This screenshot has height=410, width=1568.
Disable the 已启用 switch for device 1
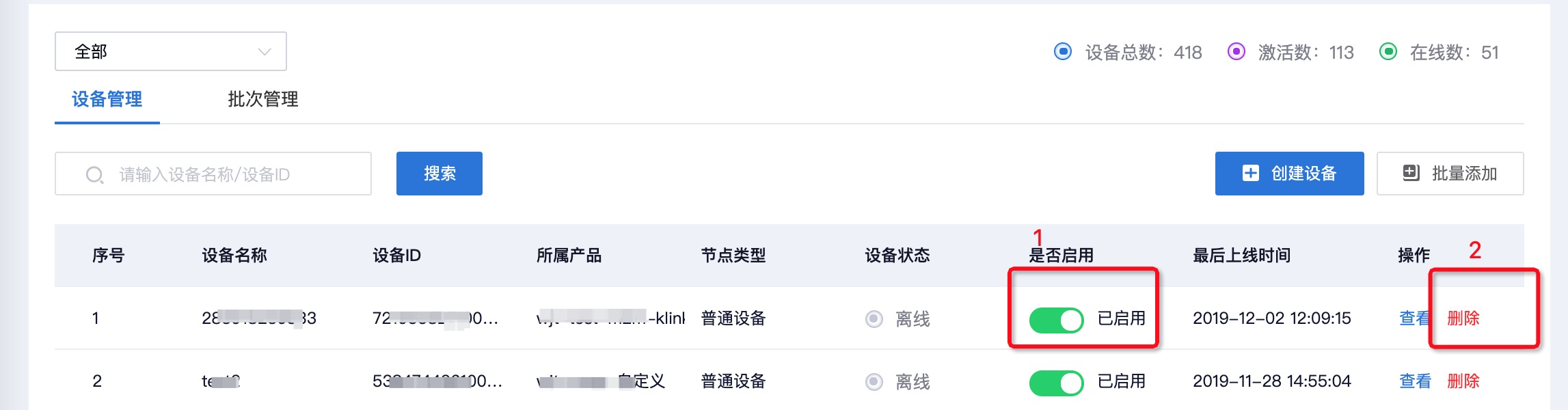pos(1056,320)
